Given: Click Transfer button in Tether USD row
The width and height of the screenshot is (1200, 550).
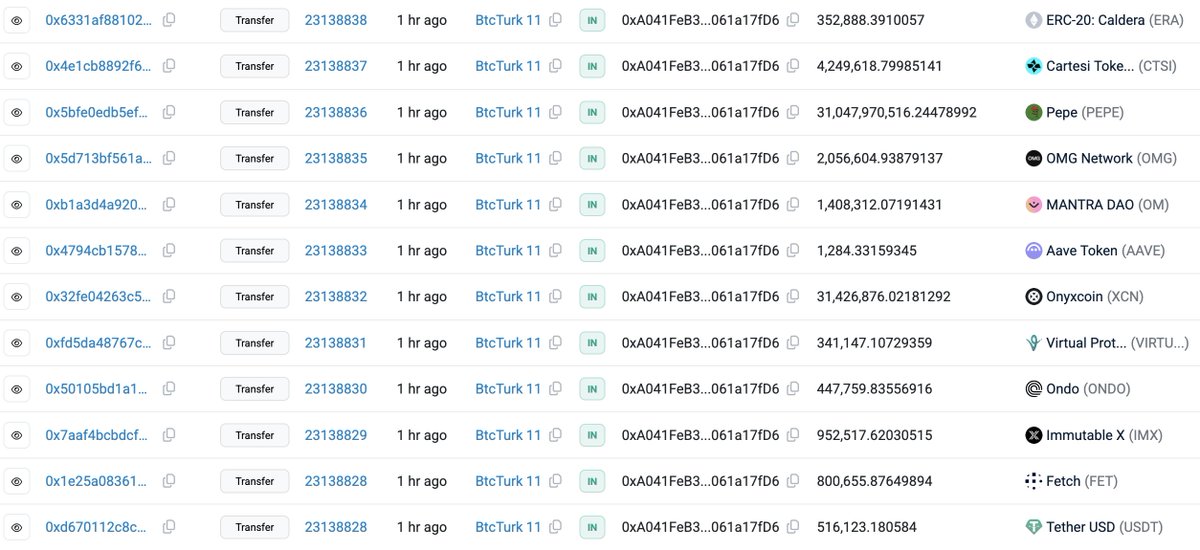Looking at the screenshot, I should tap(254, 527).
